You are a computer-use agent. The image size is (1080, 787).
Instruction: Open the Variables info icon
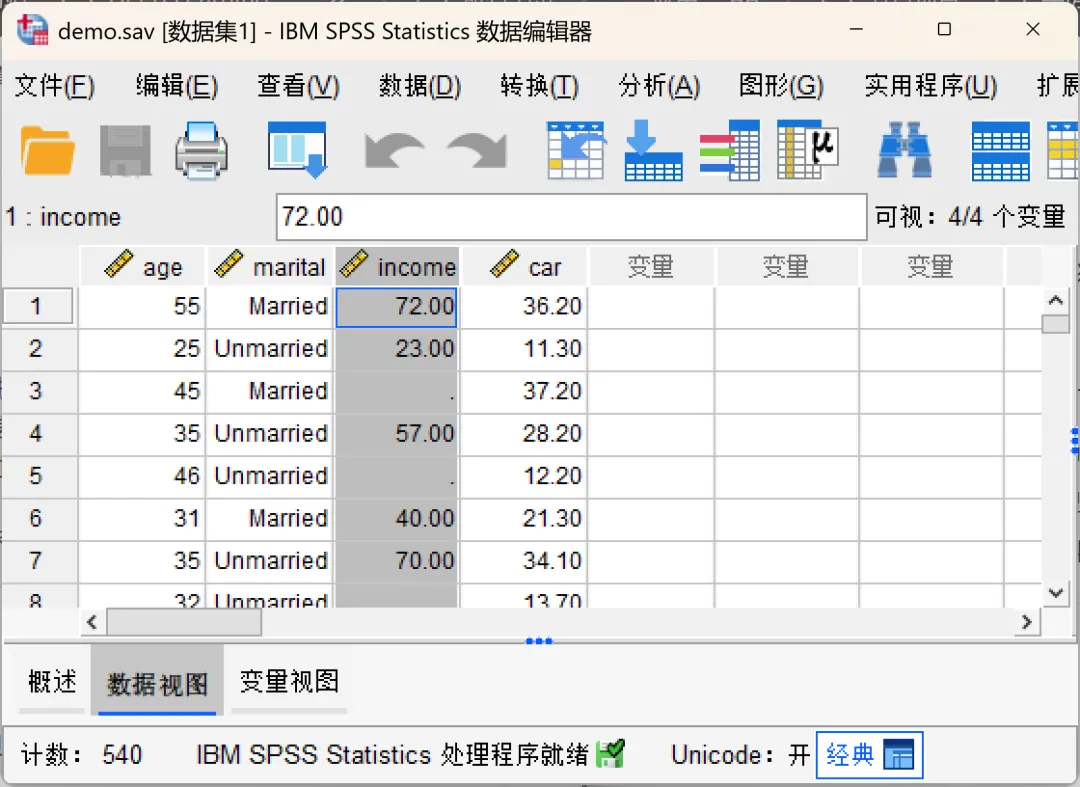(x=729, y=150)
